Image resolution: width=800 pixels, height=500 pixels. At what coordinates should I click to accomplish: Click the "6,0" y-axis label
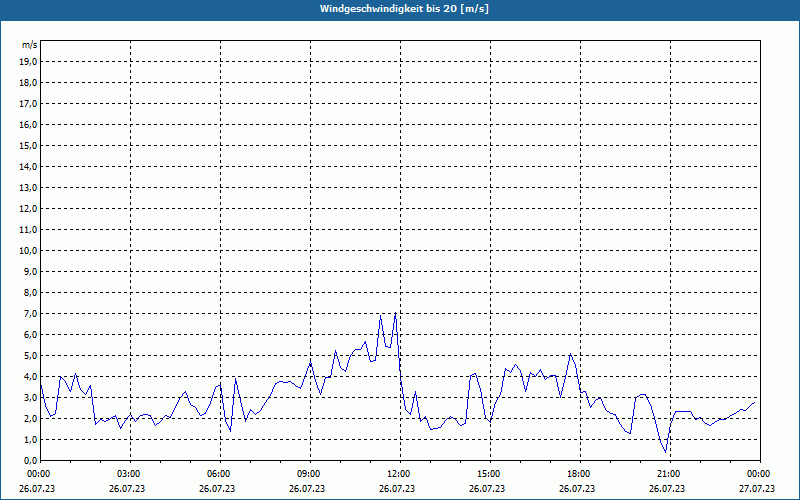tap(30, 335)
